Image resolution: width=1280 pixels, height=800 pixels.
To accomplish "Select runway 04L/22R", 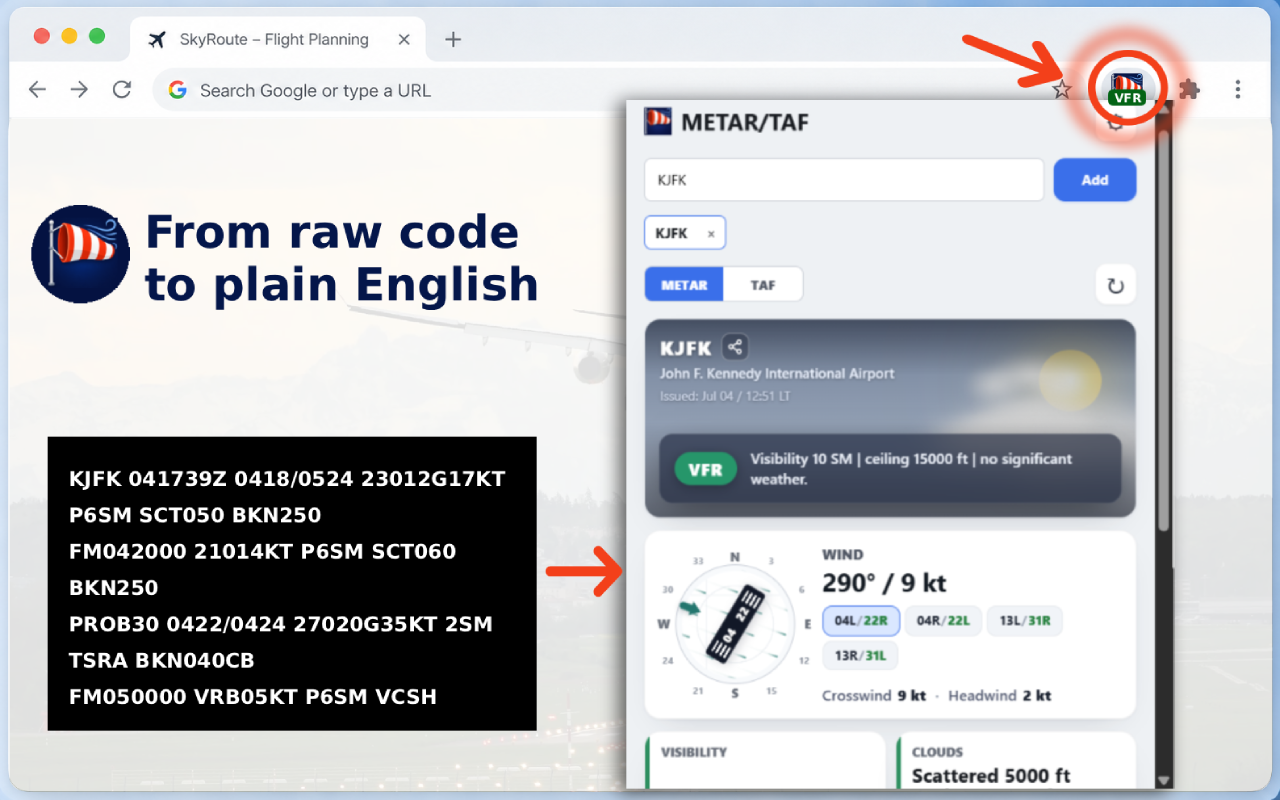I will (861, 621).
